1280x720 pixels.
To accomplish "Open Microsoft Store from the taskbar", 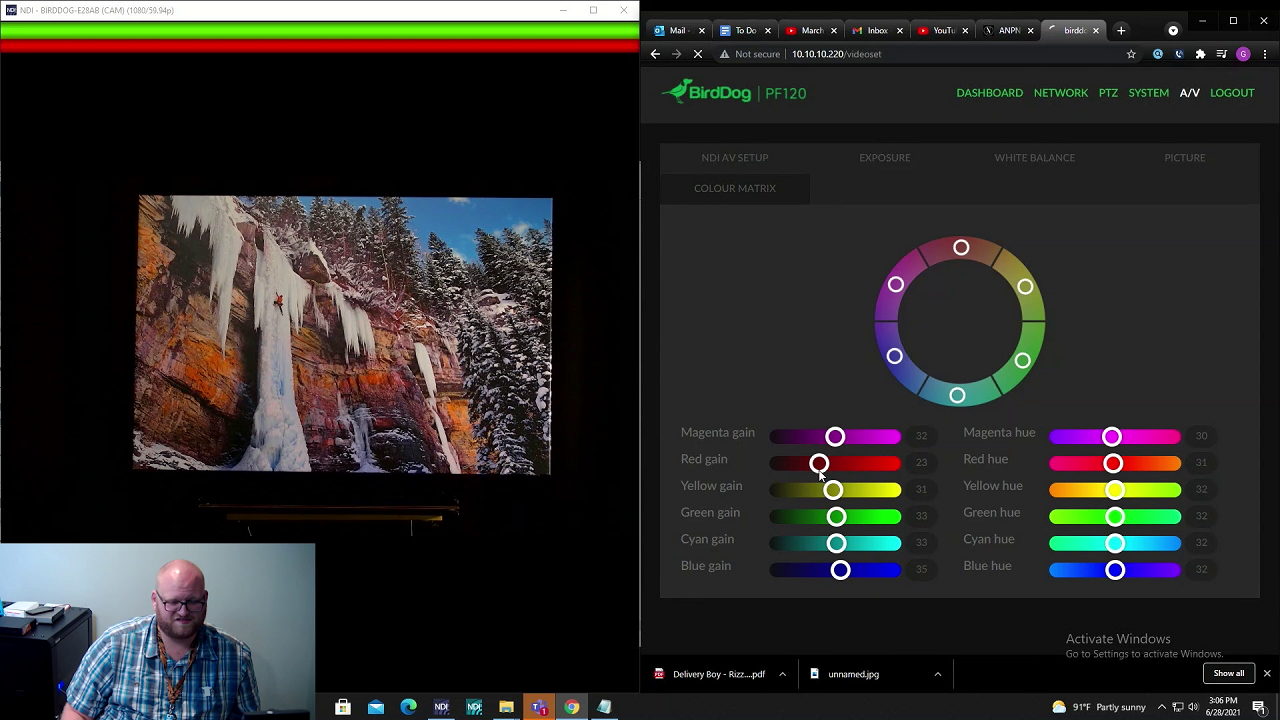I will coord(343,707).
